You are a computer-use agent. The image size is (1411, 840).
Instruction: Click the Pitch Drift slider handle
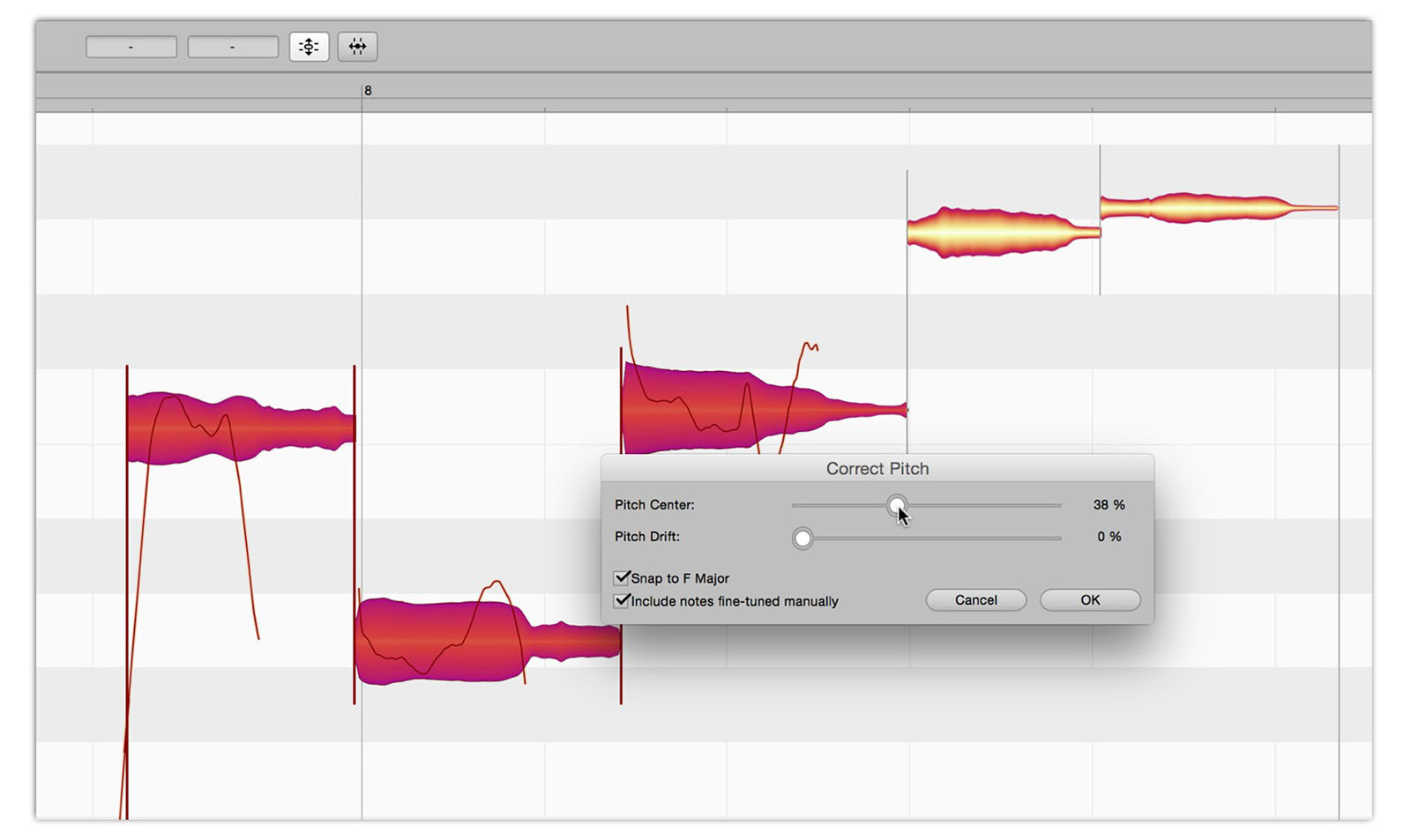point(803,538)
